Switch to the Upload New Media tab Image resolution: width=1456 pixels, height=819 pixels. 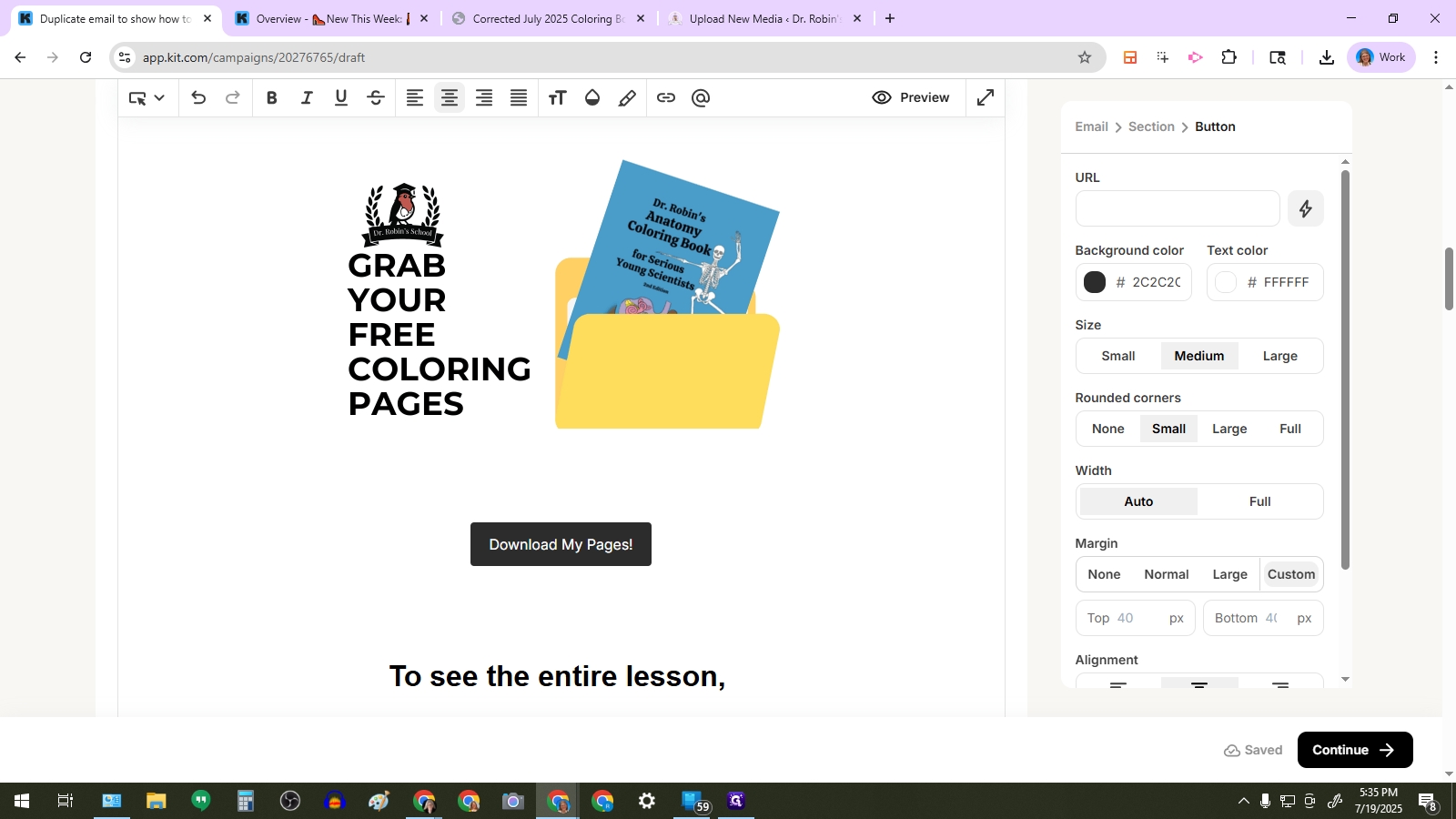pyautogui.click(x=764, y=18)
